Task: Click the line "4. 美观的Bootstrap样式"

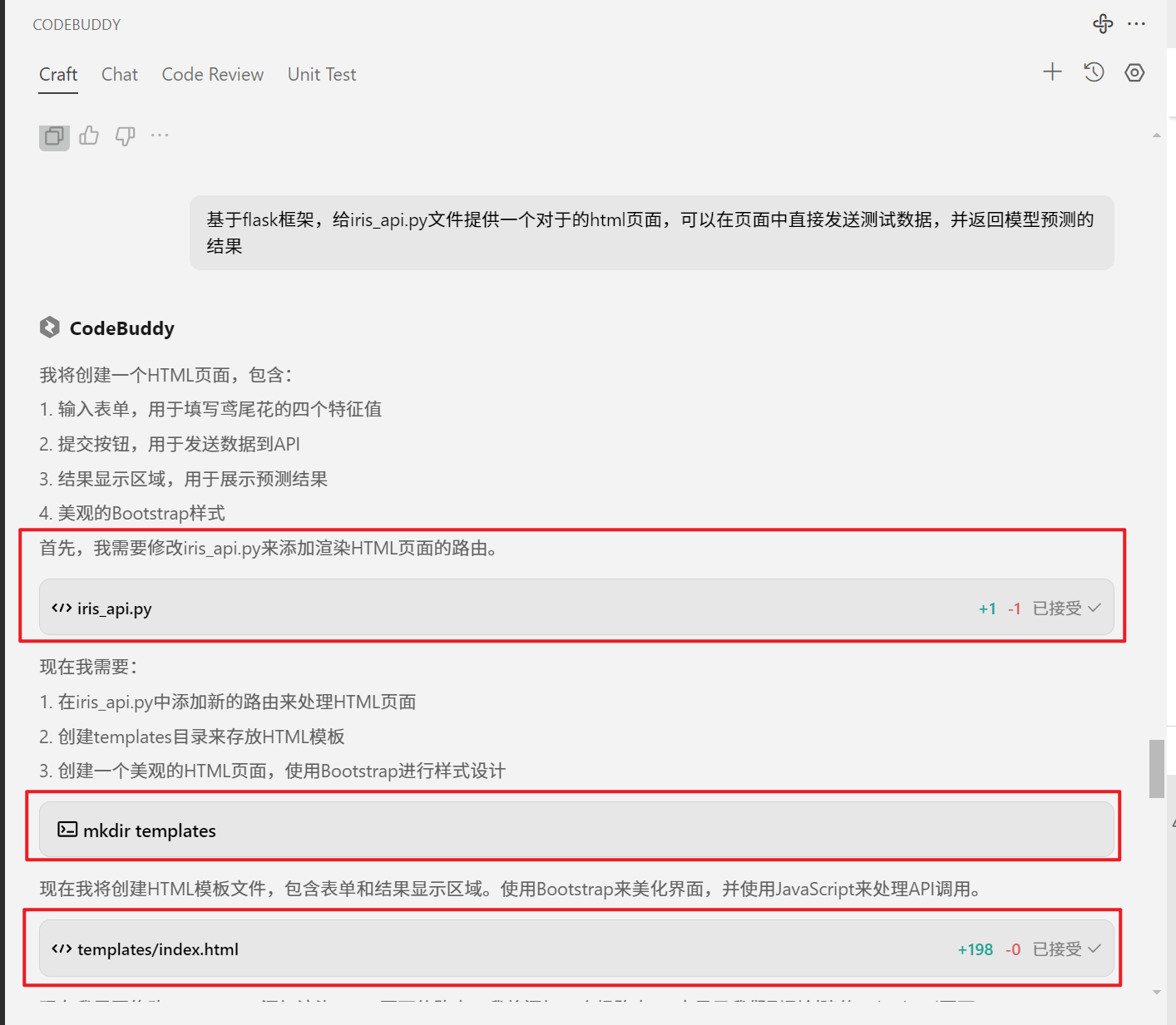Action: pos(132,513)
